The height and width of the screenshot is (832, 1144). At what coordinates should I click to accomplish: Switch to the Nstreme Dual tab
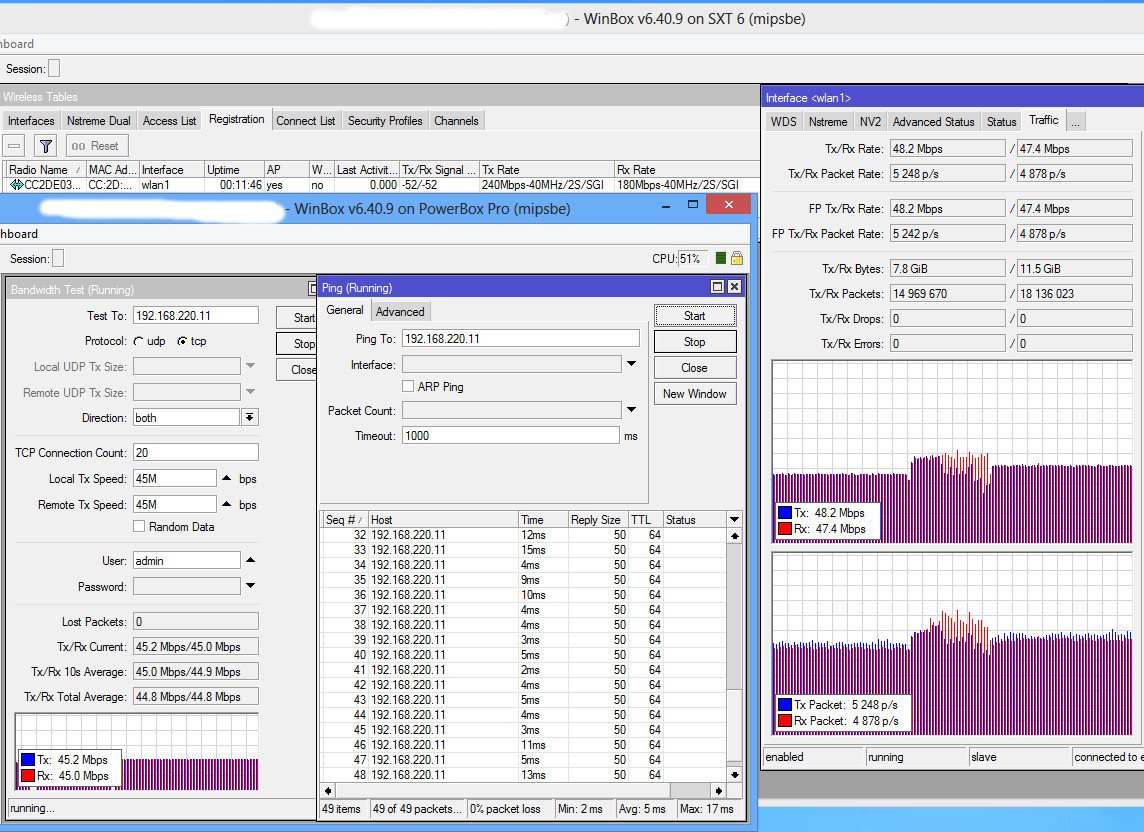[98, 120]
